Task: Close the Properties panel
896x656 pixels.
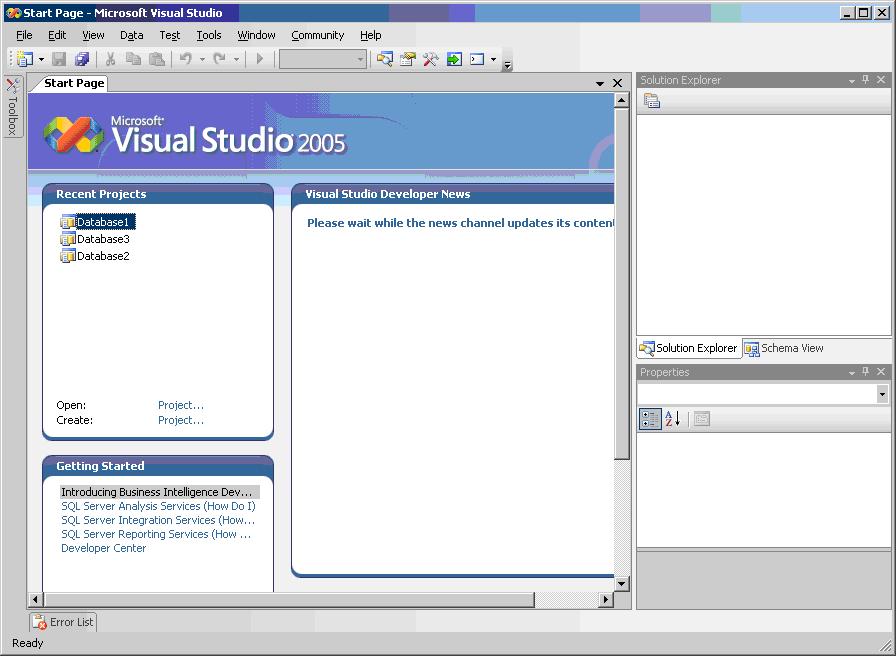Action: [x=881, y=372]
